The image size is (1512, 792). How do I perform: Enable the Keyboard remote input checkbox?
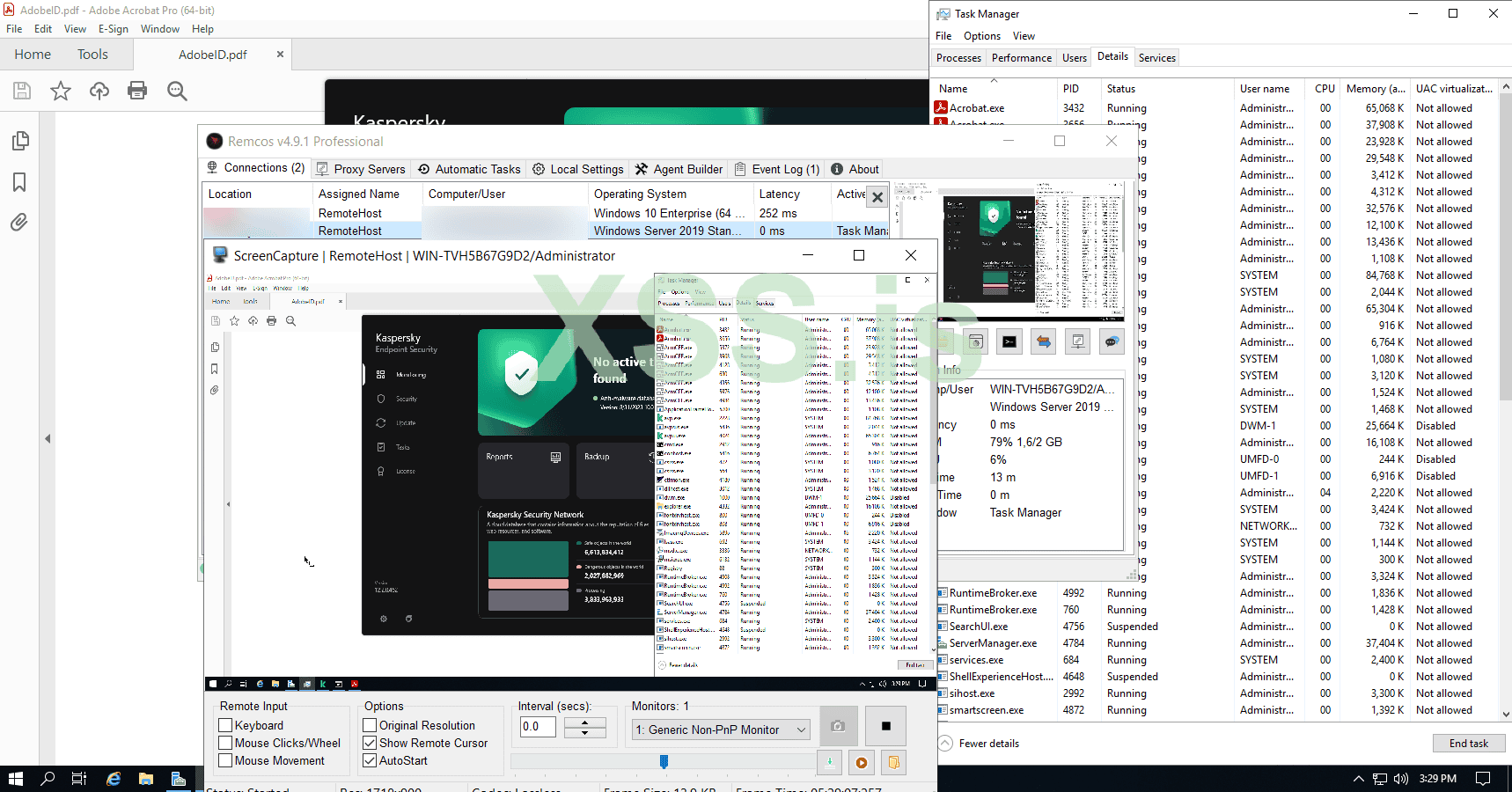tap(225, 725)
